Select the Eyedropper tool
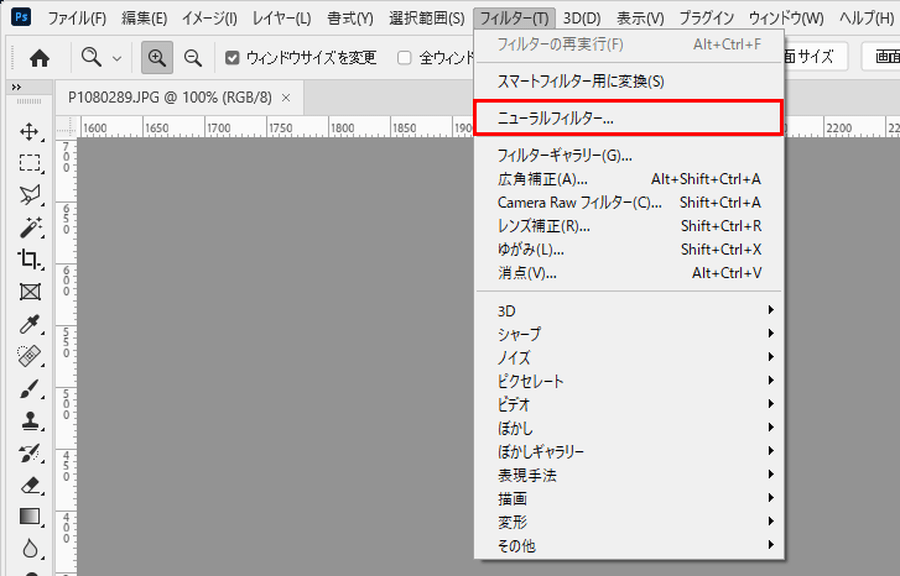Screen dimensions: 900x576 tap(30, 324)
